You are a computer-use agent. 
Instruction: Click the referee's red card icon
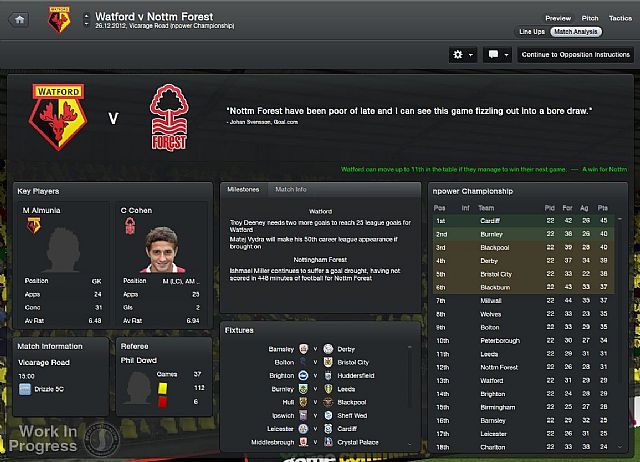160,401
